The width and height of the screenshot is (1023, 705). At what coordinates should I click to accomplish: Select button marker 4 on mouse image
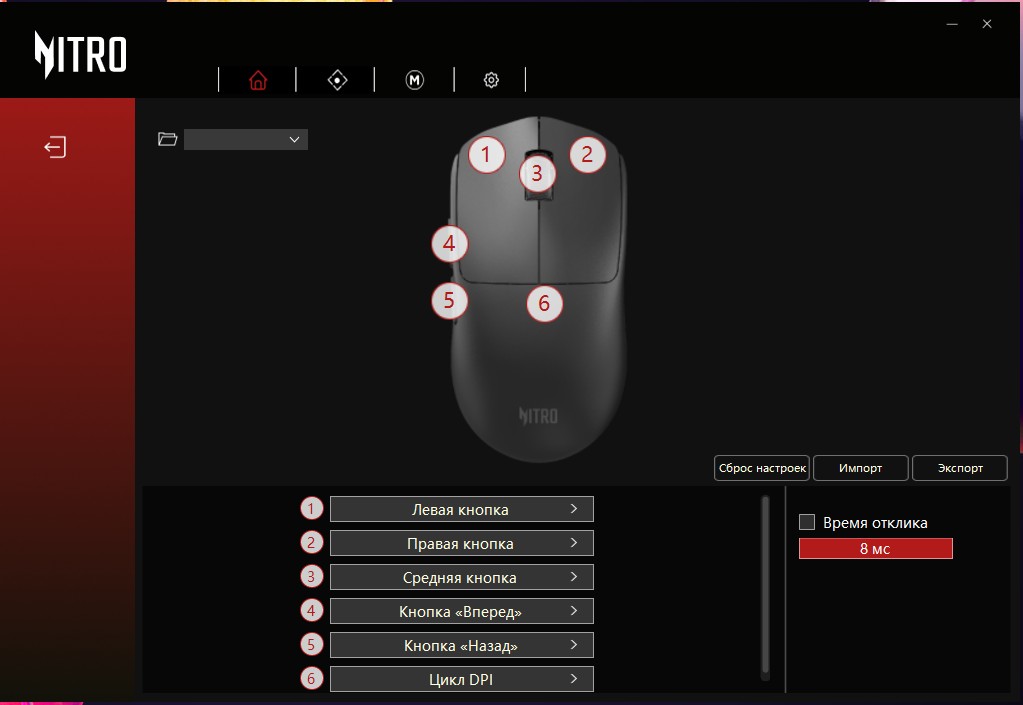click(449, 244)
